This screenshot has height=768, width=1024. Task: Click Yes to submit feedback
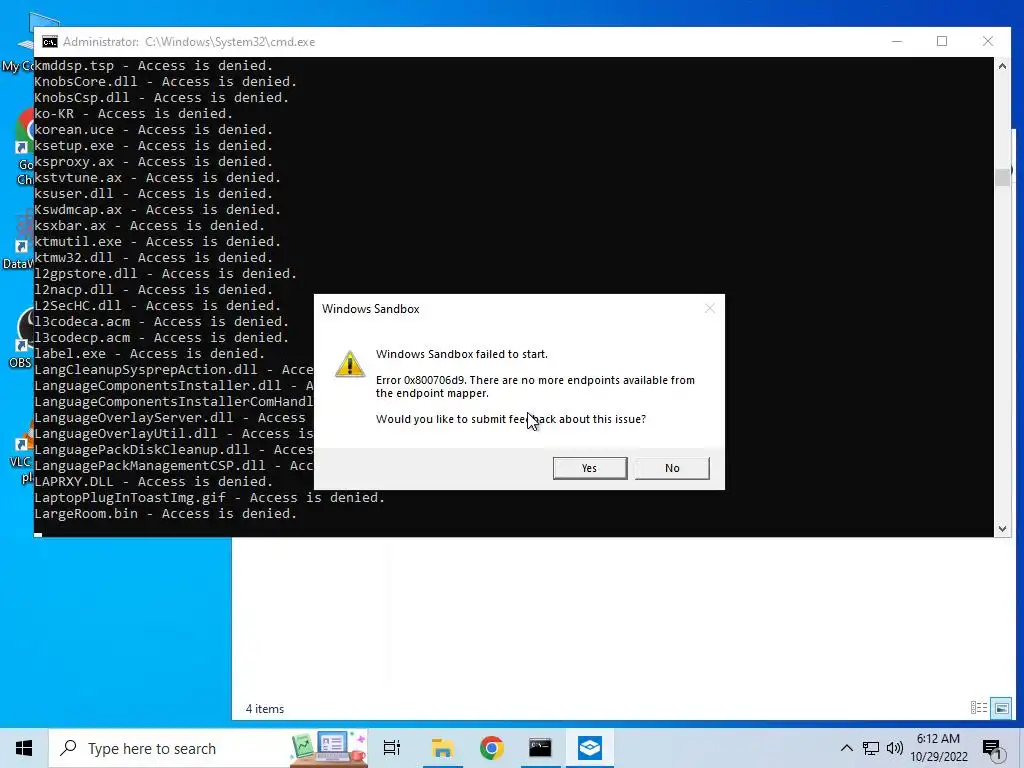pyautogui.click(x=590, y=468)
